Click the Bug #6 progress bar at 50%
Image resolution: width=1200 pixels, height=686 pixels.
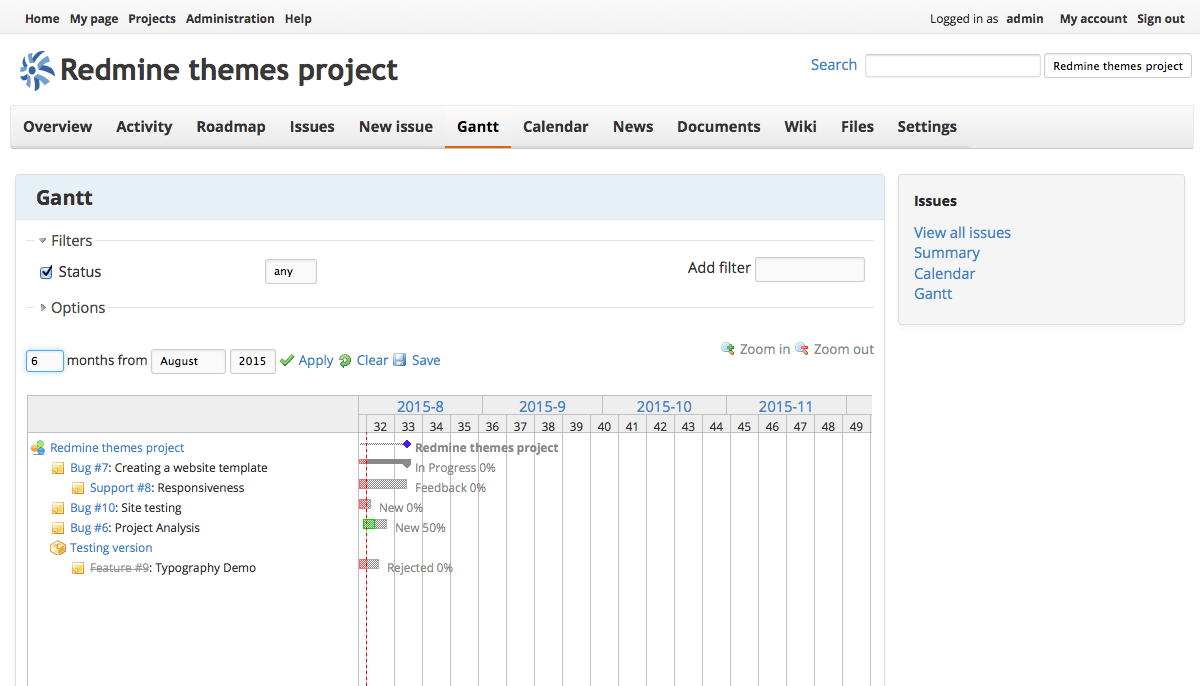click(x=375, y=524)
